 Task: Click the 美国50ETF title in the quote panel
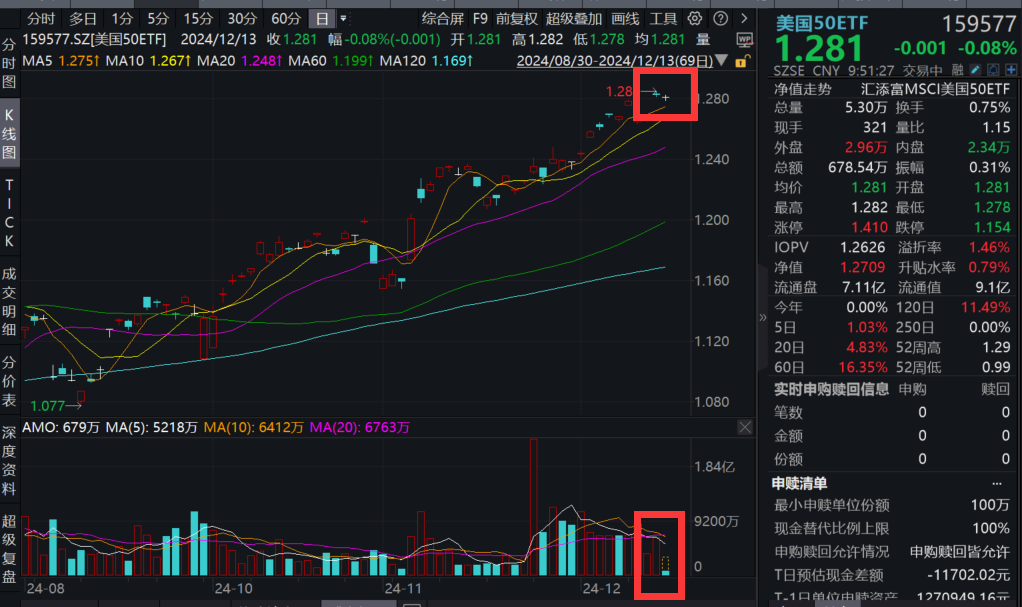(x=821, y=23)
